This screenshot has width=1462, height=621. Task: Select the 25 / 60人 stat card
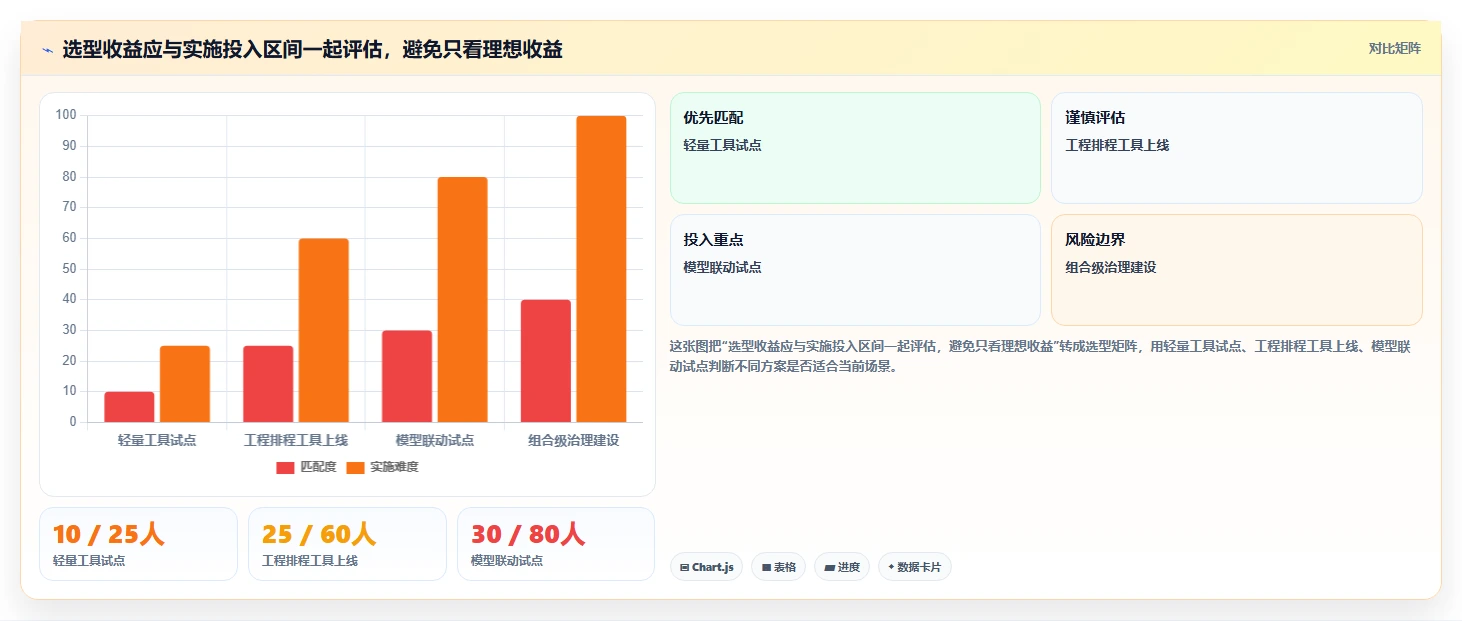[347, 544]
